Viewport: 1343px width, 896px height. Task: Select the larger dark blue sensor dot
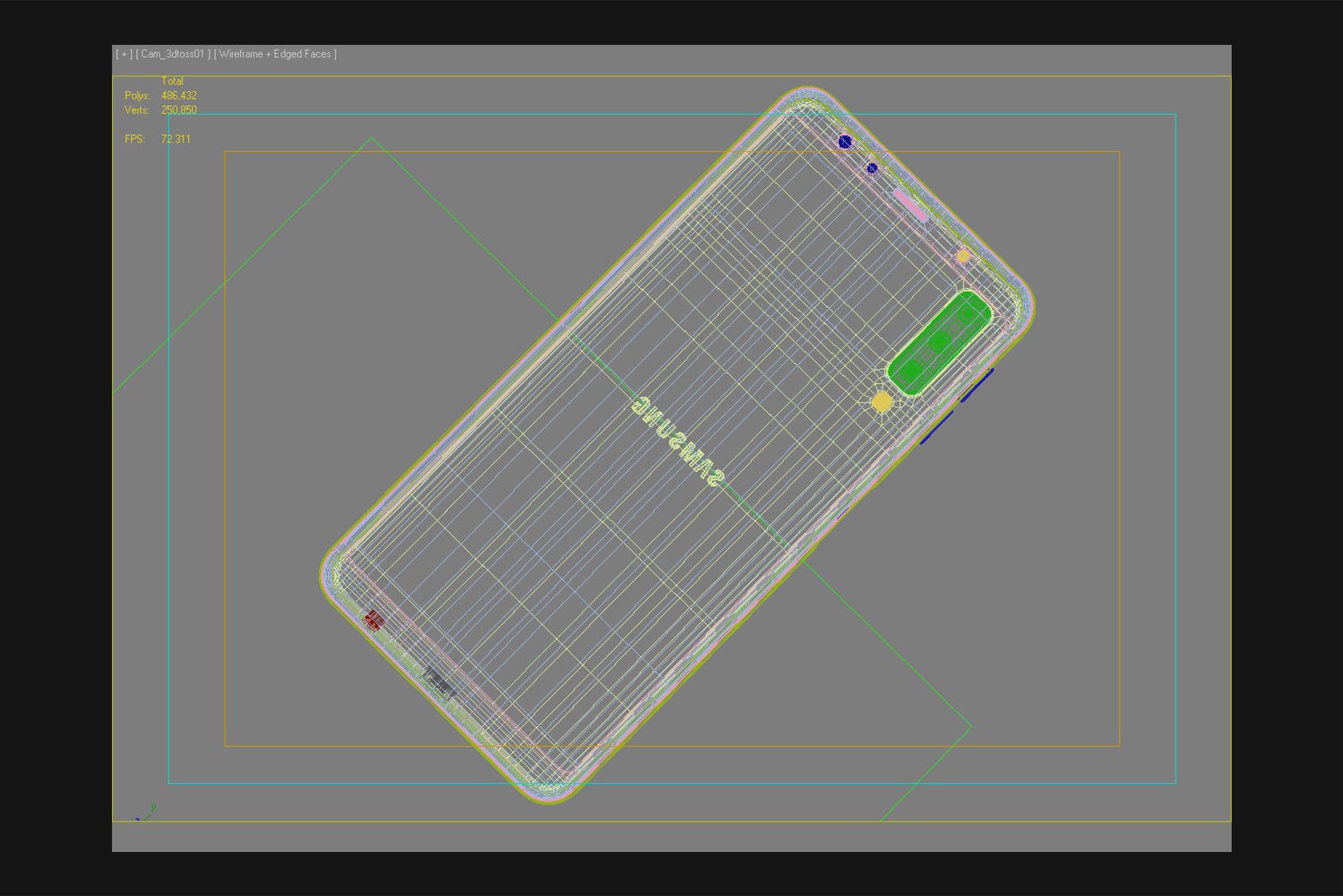pyautogui.click(x=845, y=142)
